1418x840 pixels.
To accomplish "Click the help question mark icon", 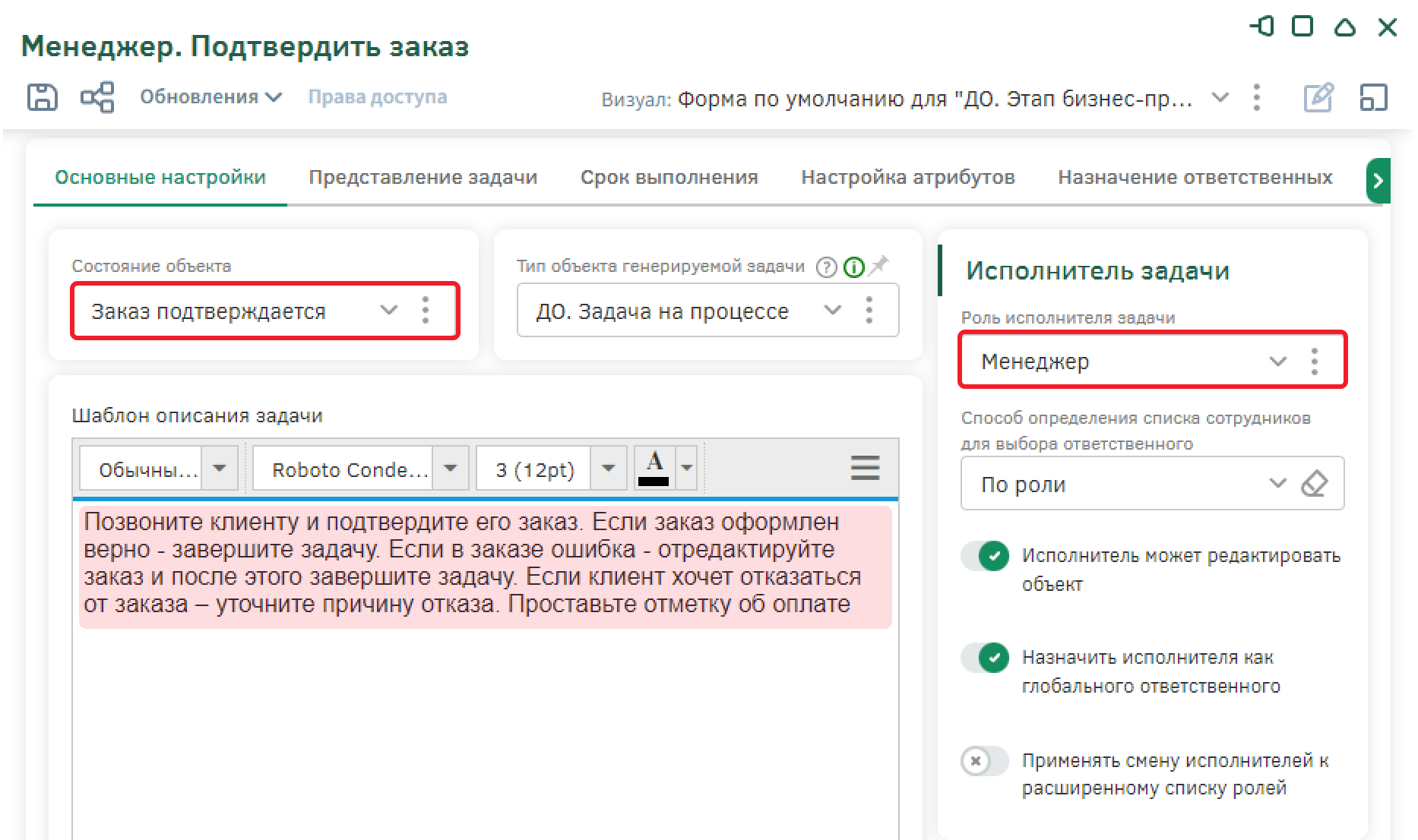I will 826,267.
